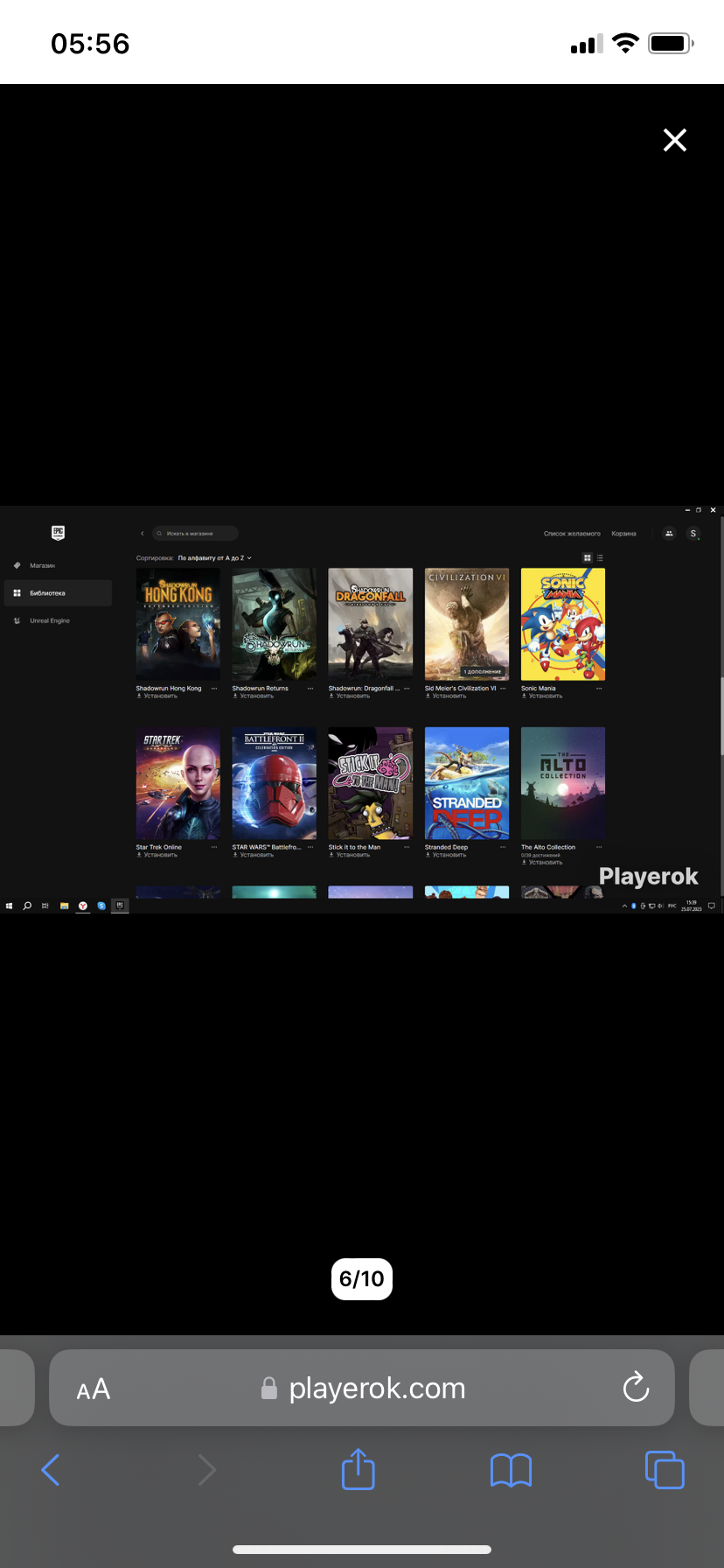724x1568 pixels.
Task: Click Установить under Shadowrun Returns
Action: tap(254, 696)
